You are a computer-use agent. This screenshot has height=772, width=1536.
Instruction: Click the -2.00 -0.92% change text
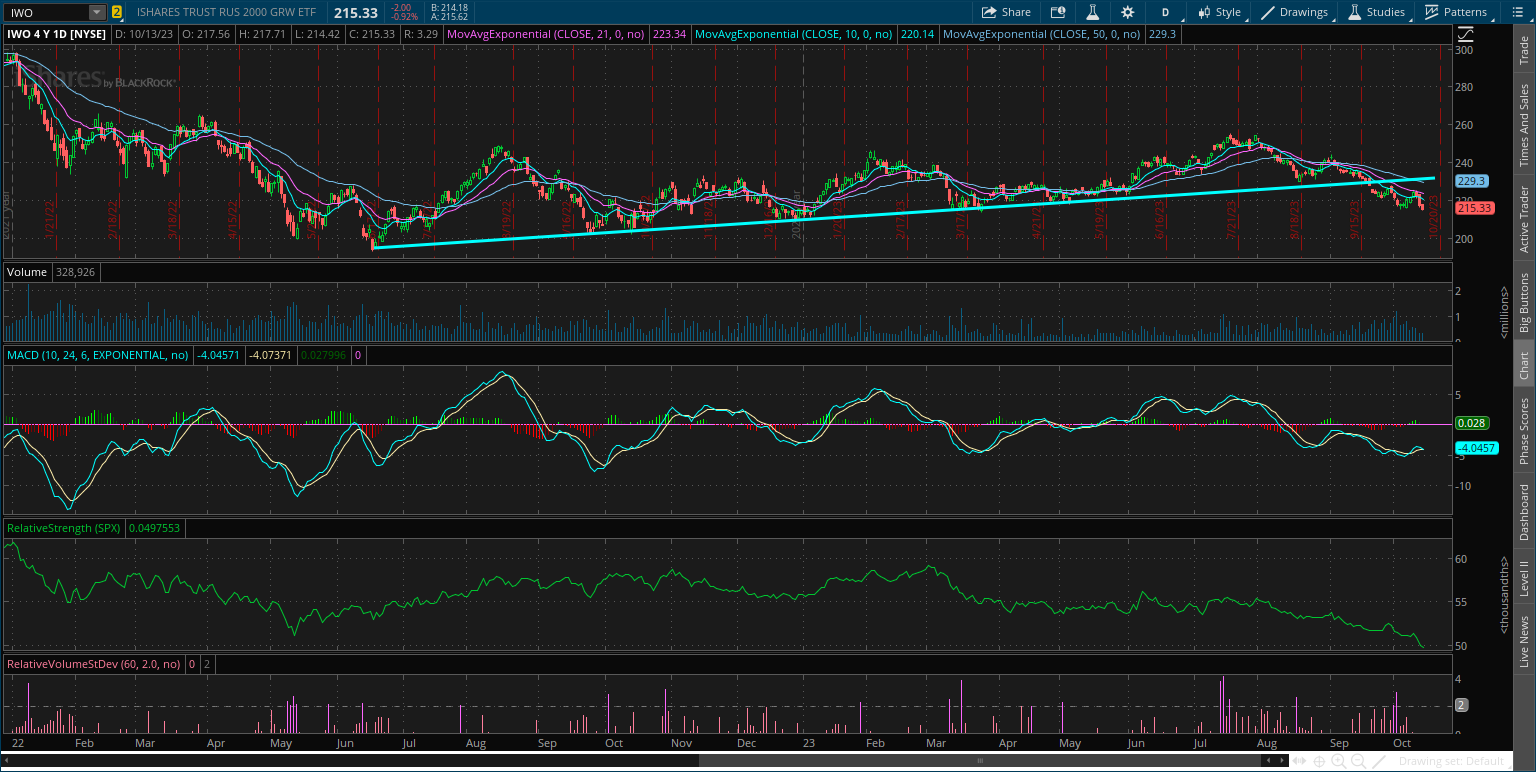tap(403, 12)
